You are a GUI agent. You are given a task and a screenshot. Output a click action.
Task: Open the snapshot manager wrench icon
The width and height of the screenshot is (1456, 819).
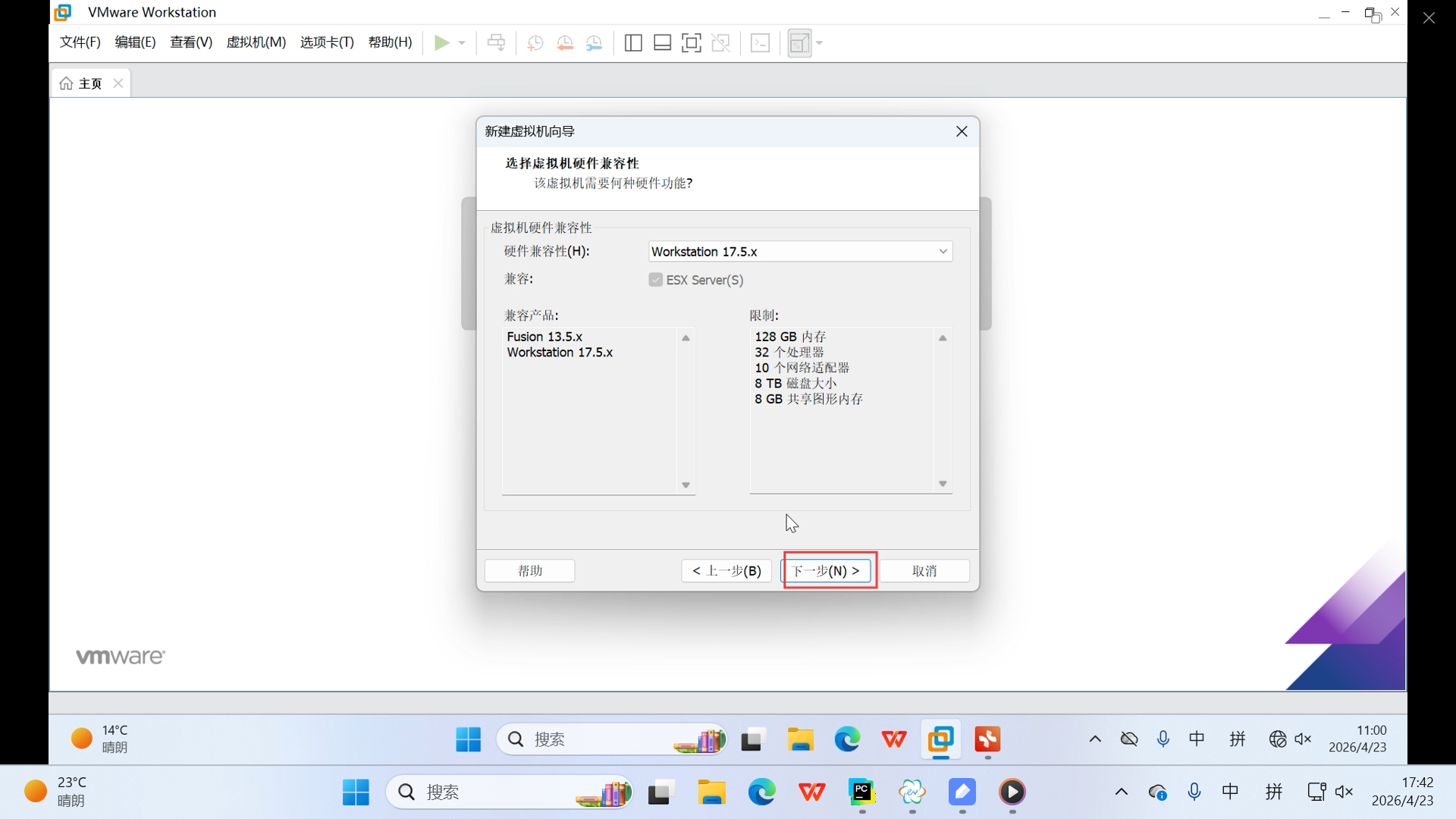(595, 43)
